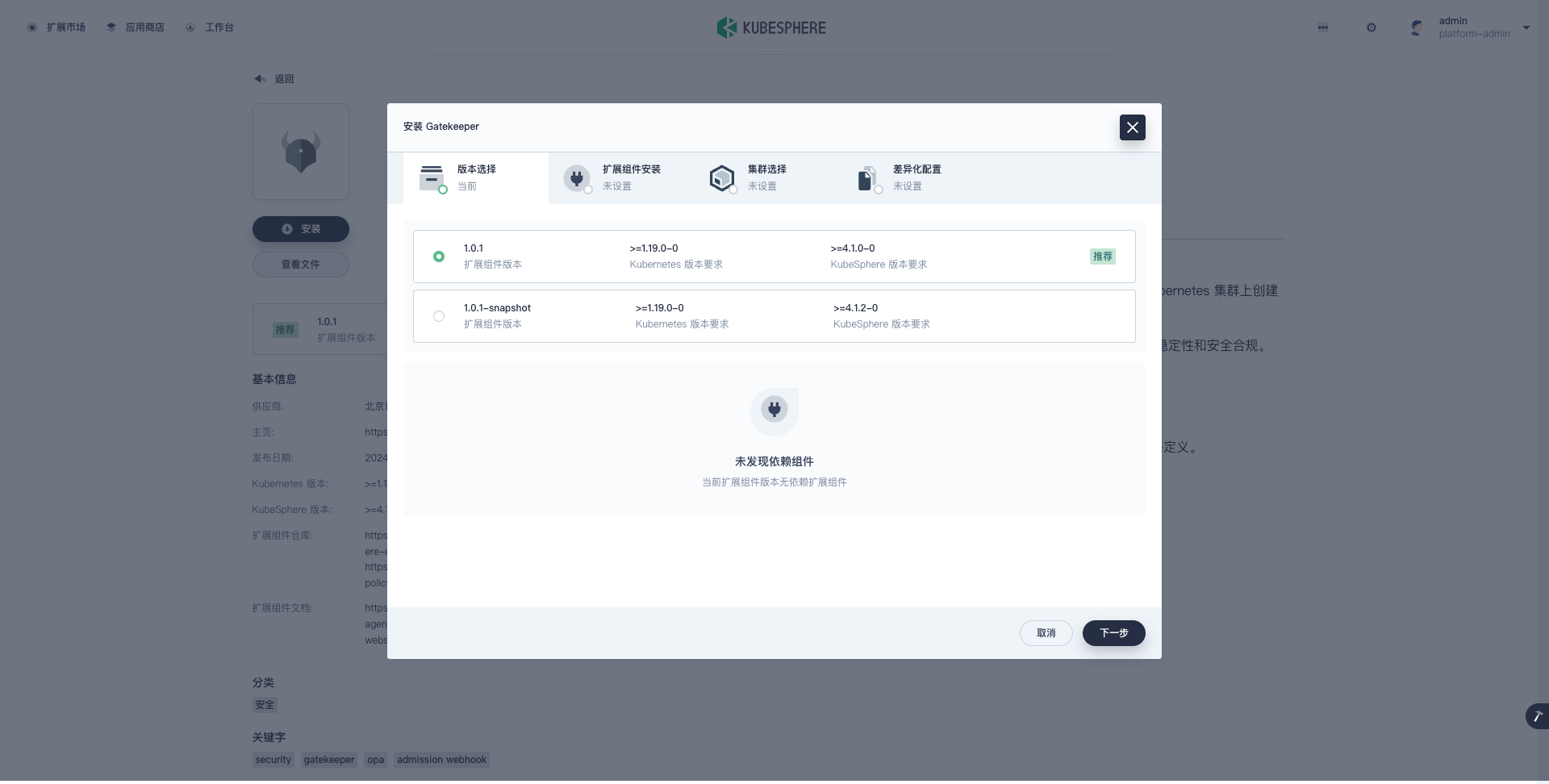Click the floating hammer toolbox icon
The image size is (1549, 784).
pyautogui.click(x=1537, y=716)
